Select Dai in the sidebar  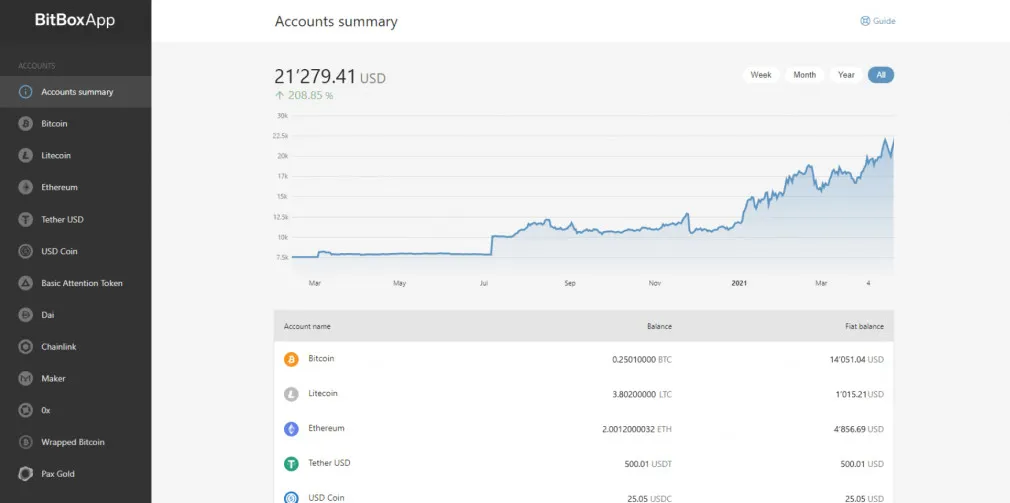pos(75,315)
